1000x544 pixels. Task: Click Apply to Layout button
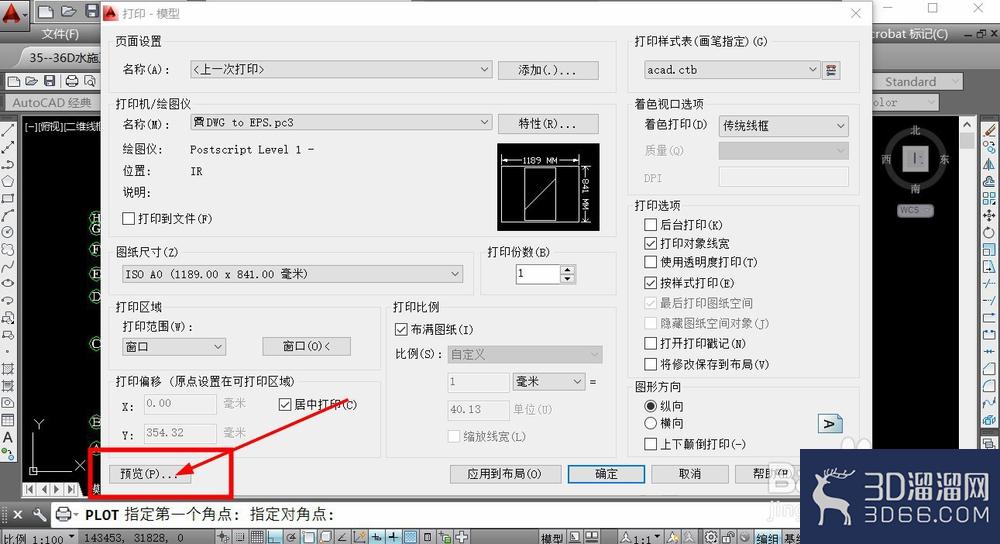click(x=505, y=474)
